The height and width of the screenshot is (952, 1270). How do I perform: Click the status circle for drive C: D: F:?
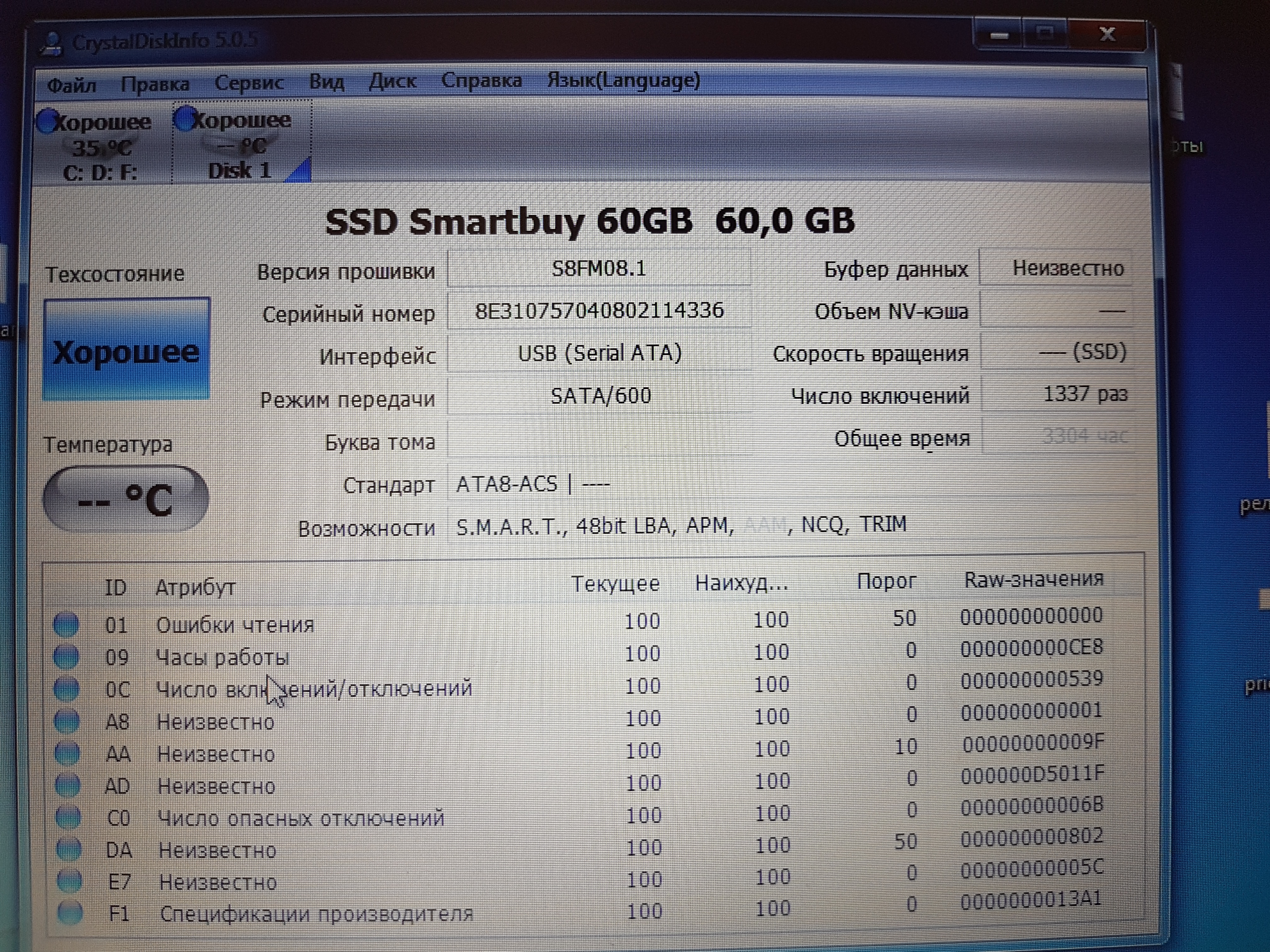[47, 122]
